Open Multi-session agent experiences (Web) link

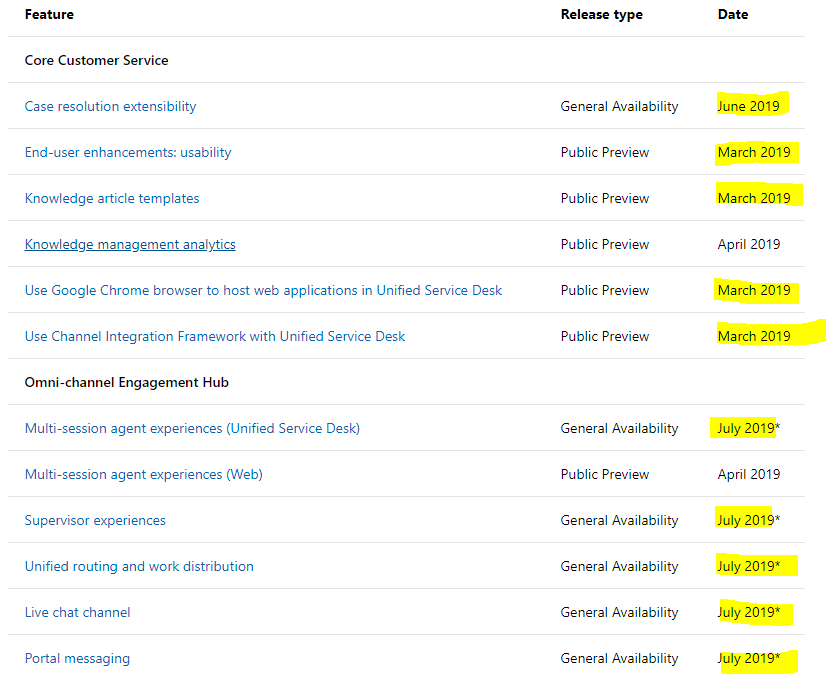coord(143,474)
